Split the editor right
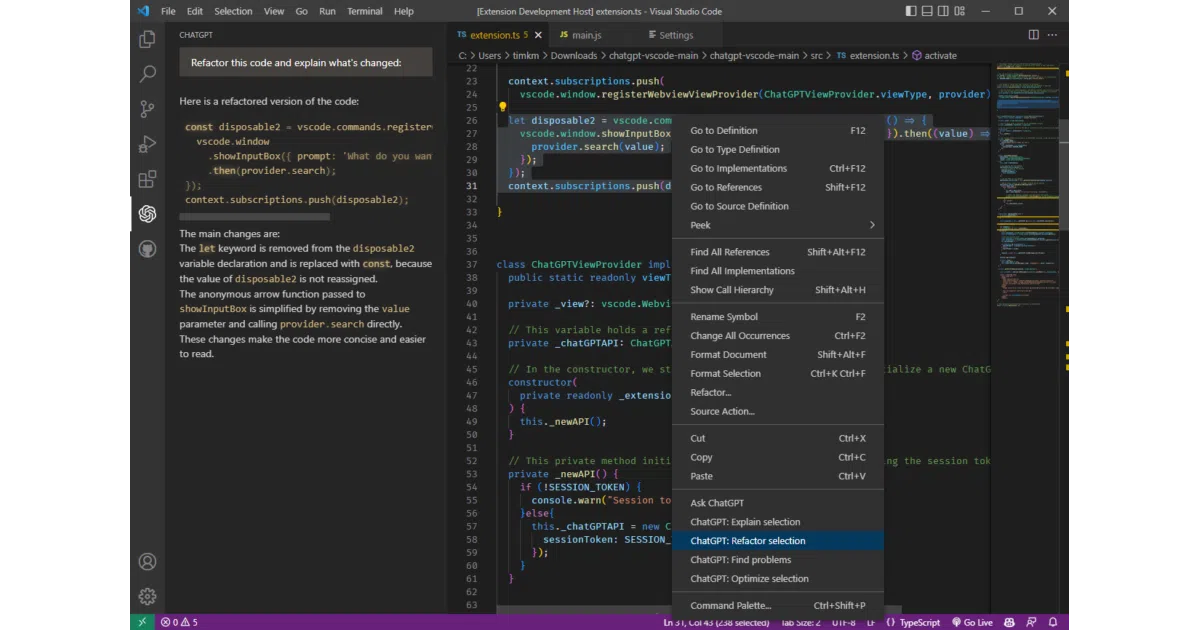The image size is (1200, 630). click(x=1034, y=35)
